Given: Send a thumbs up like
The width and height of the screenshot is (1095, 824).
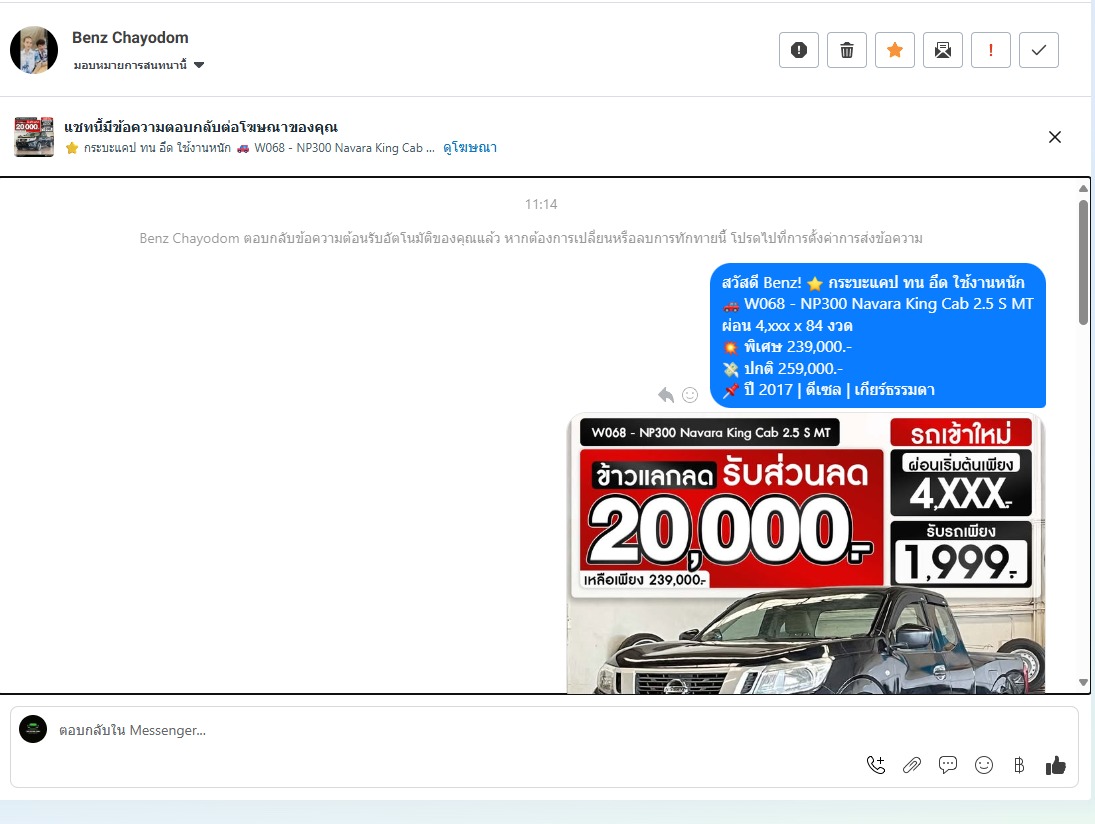Looking at the screenshot, I should (1055, 765).
